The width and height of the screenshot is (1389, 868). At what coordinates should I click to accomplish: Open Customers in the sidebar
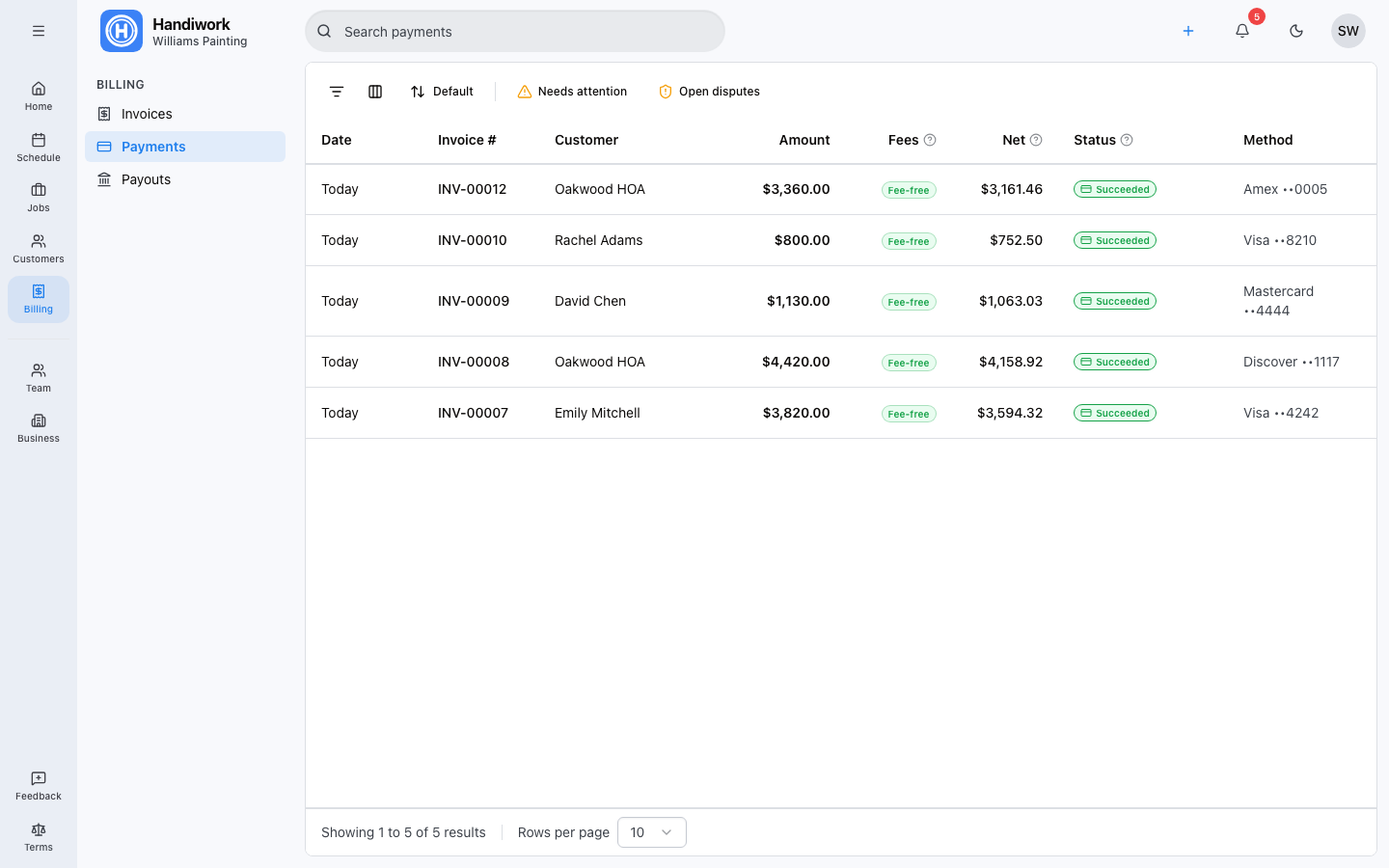point(39,249)
